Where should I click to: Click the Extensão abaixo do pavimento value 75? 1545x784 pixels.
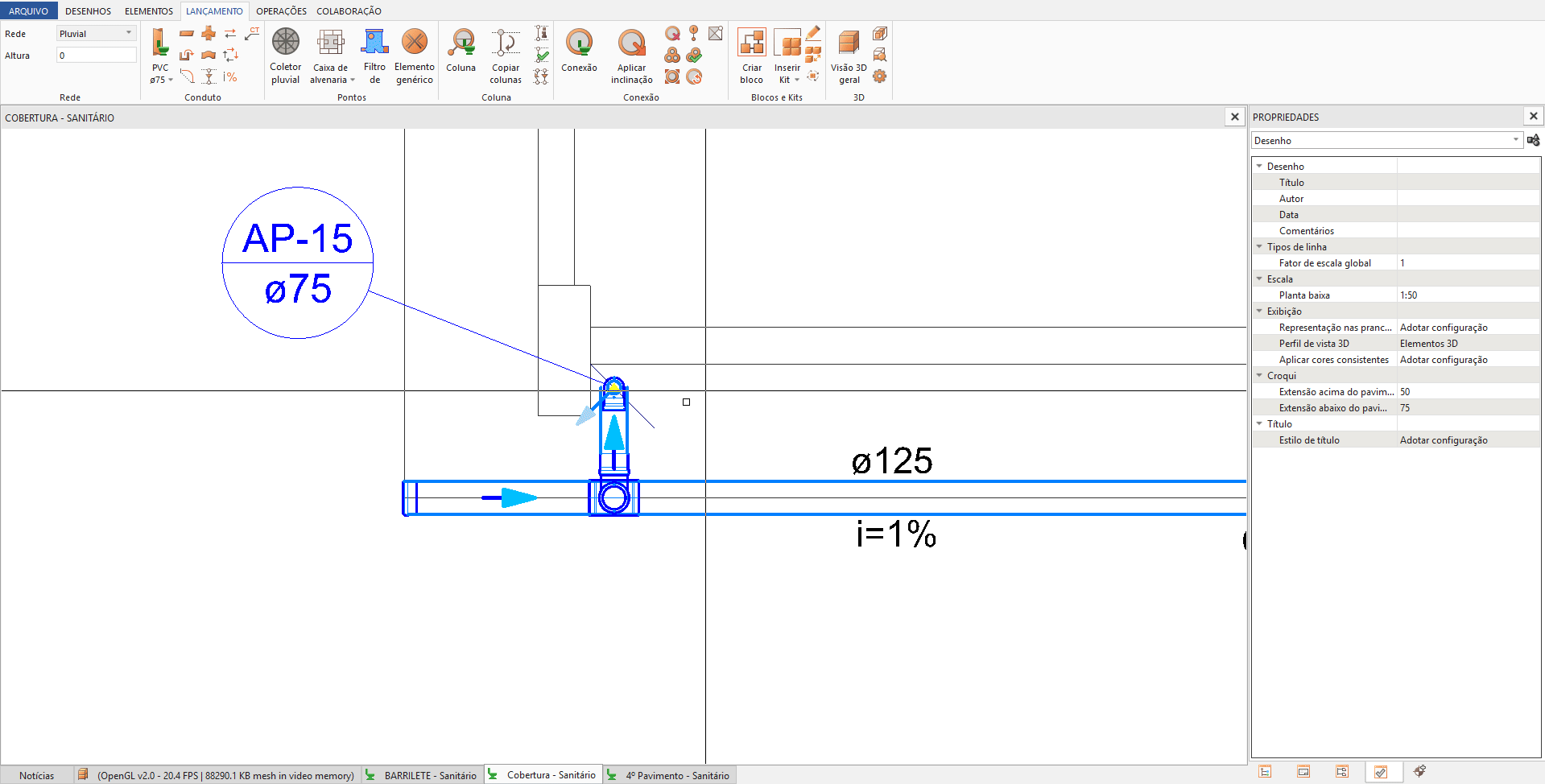(1469, 407)
